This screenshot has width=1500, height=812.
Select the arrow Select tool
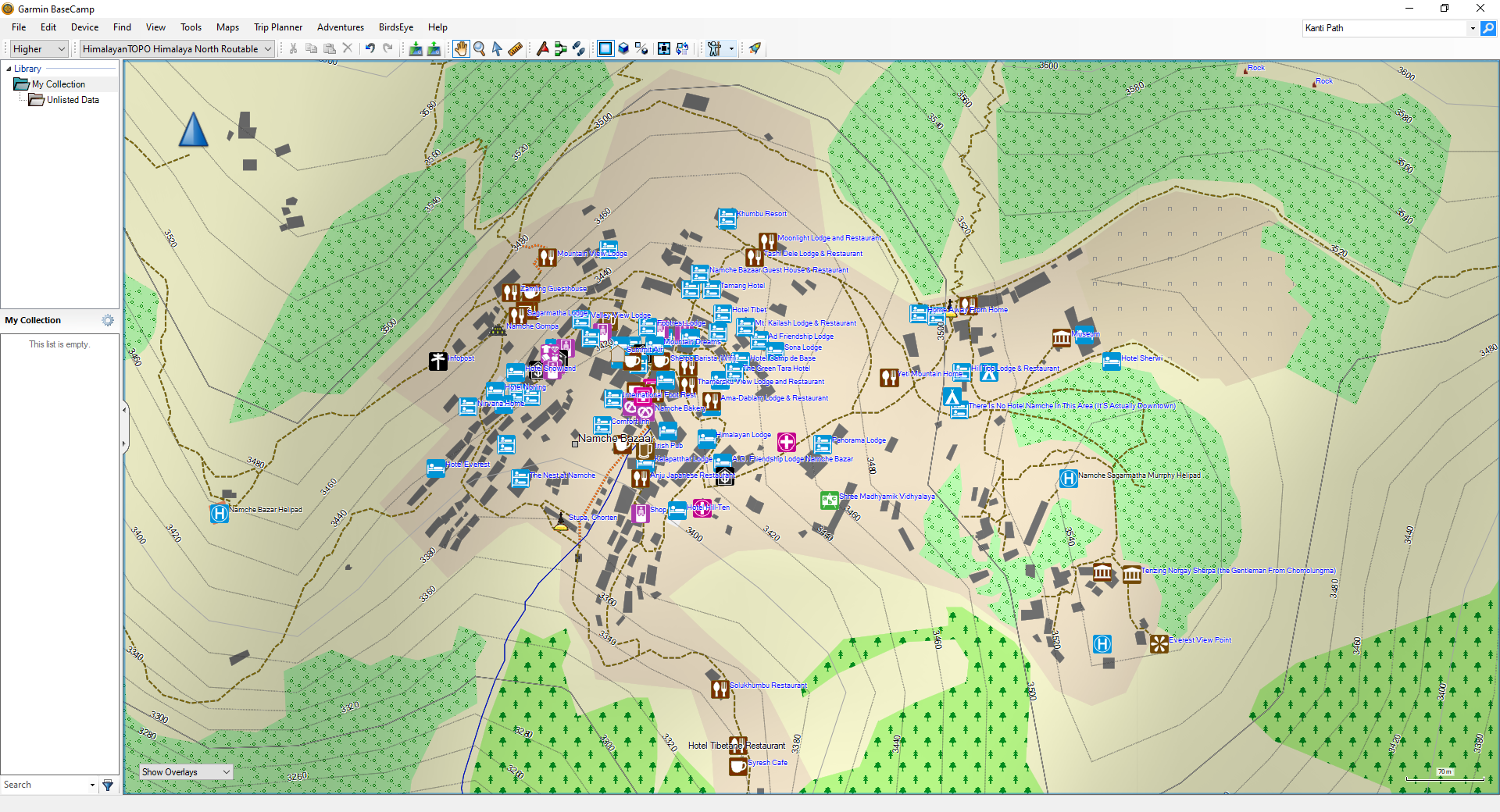tap(497, 48)
